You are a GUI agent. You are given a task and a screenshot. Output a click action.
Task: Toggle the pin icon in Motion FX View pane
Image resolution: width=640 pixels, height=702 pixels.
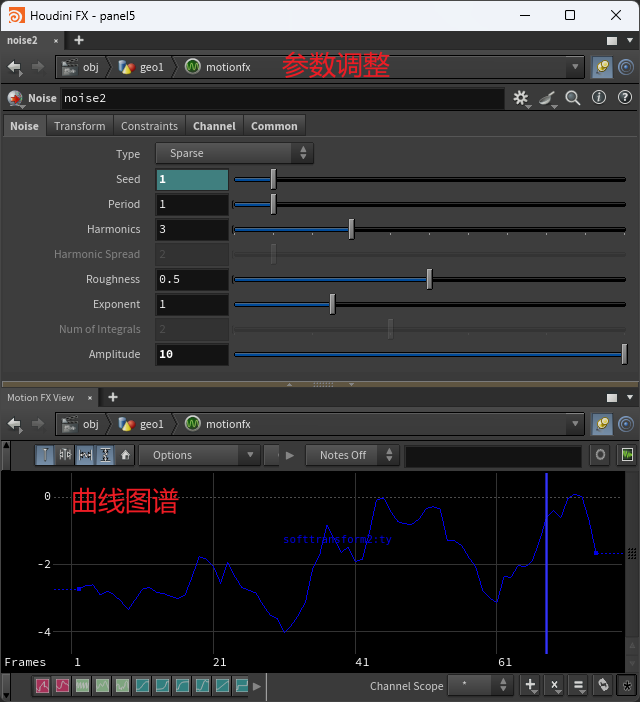coord(602,424)
